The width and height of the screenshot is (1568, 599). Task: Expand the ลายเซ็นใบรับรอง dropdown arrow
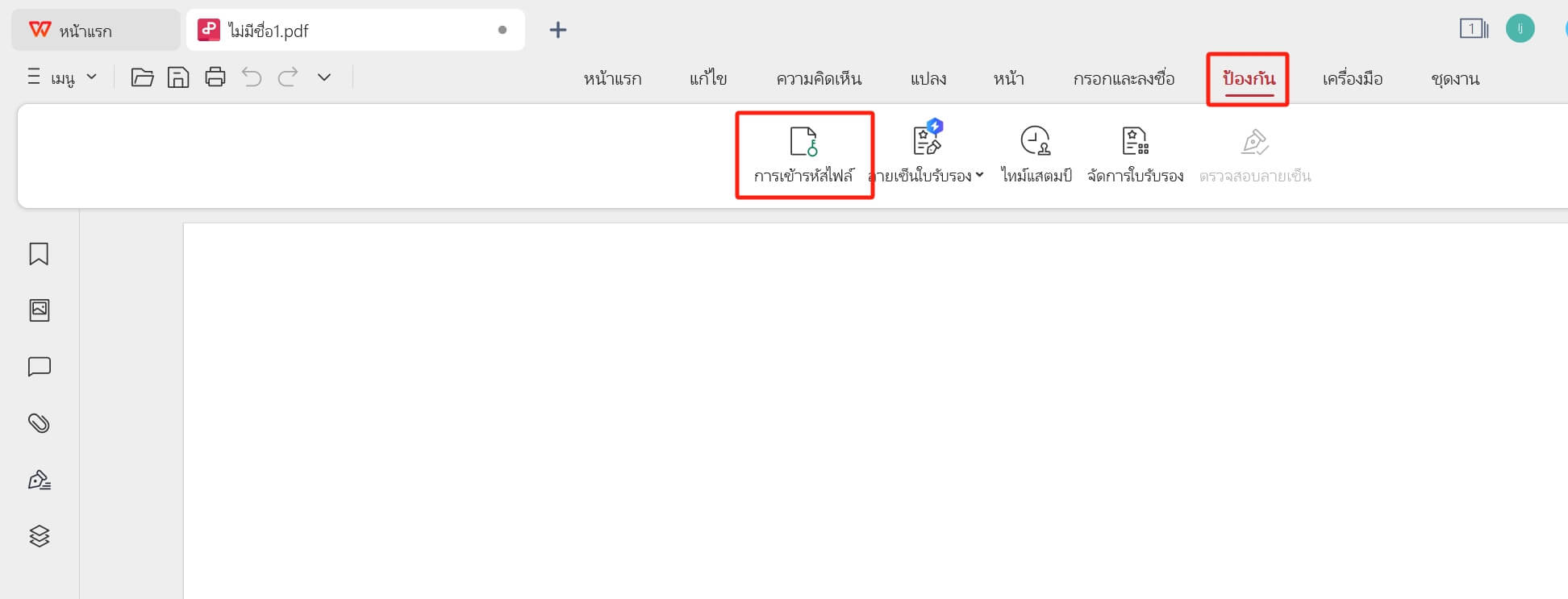[979, 175]
